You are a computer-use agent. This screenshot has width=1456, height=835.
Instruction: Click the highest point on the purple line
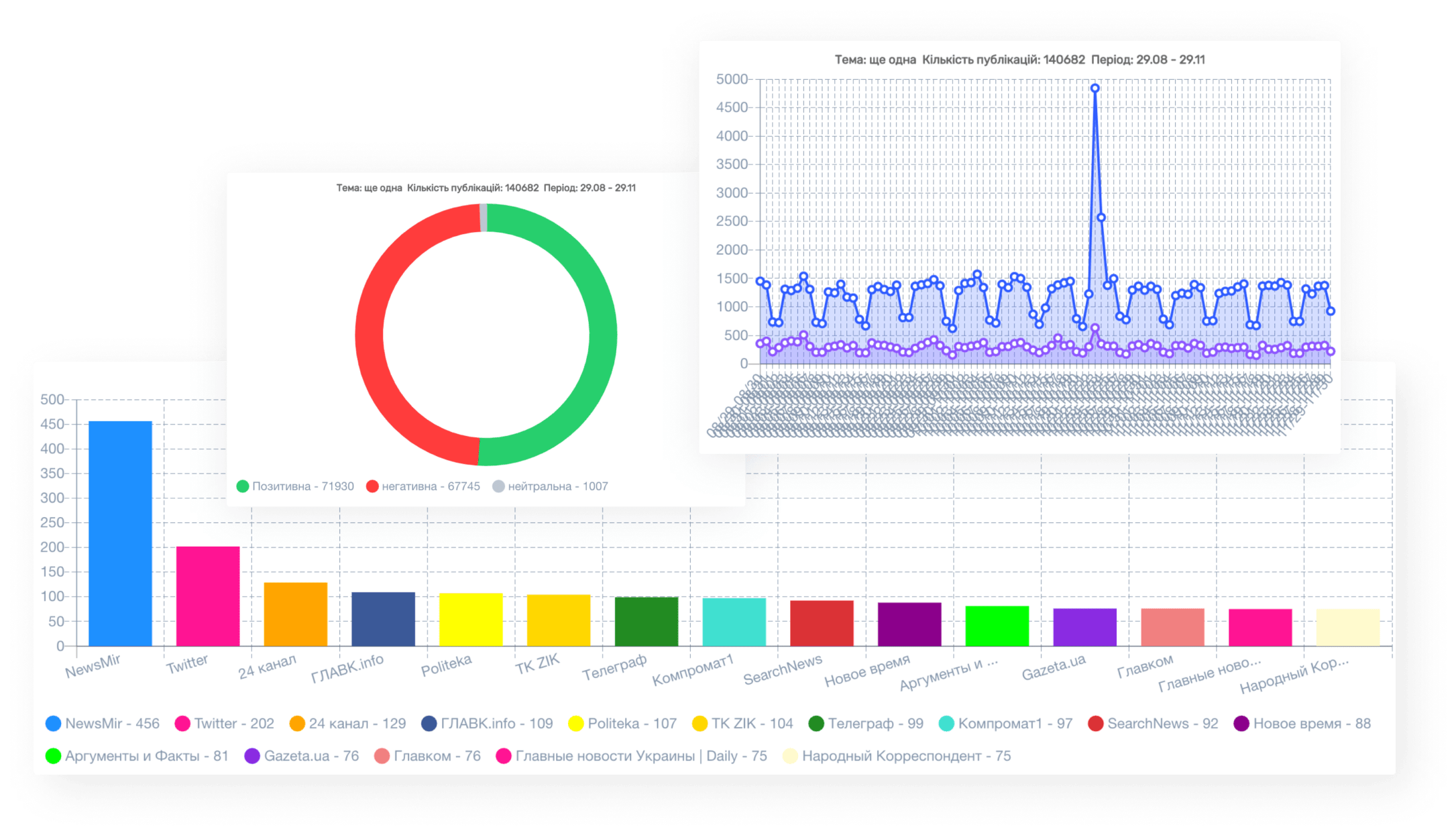click(x=1095, y=328)
